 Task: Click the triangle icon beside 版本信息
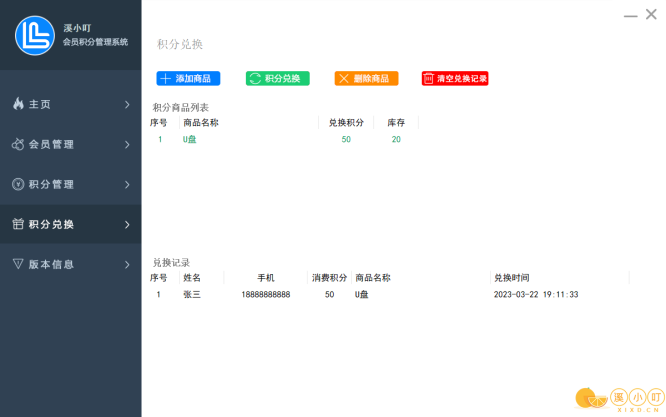click(18, 264)
